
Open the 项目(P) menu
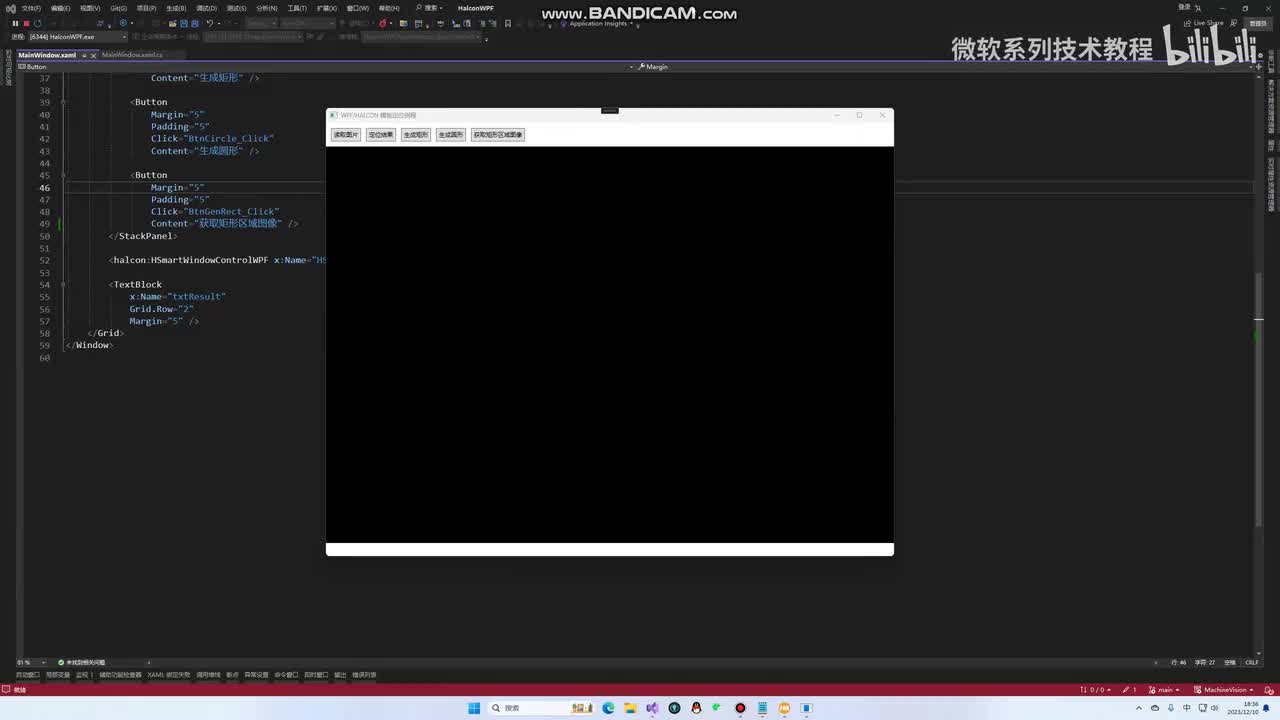146,8
